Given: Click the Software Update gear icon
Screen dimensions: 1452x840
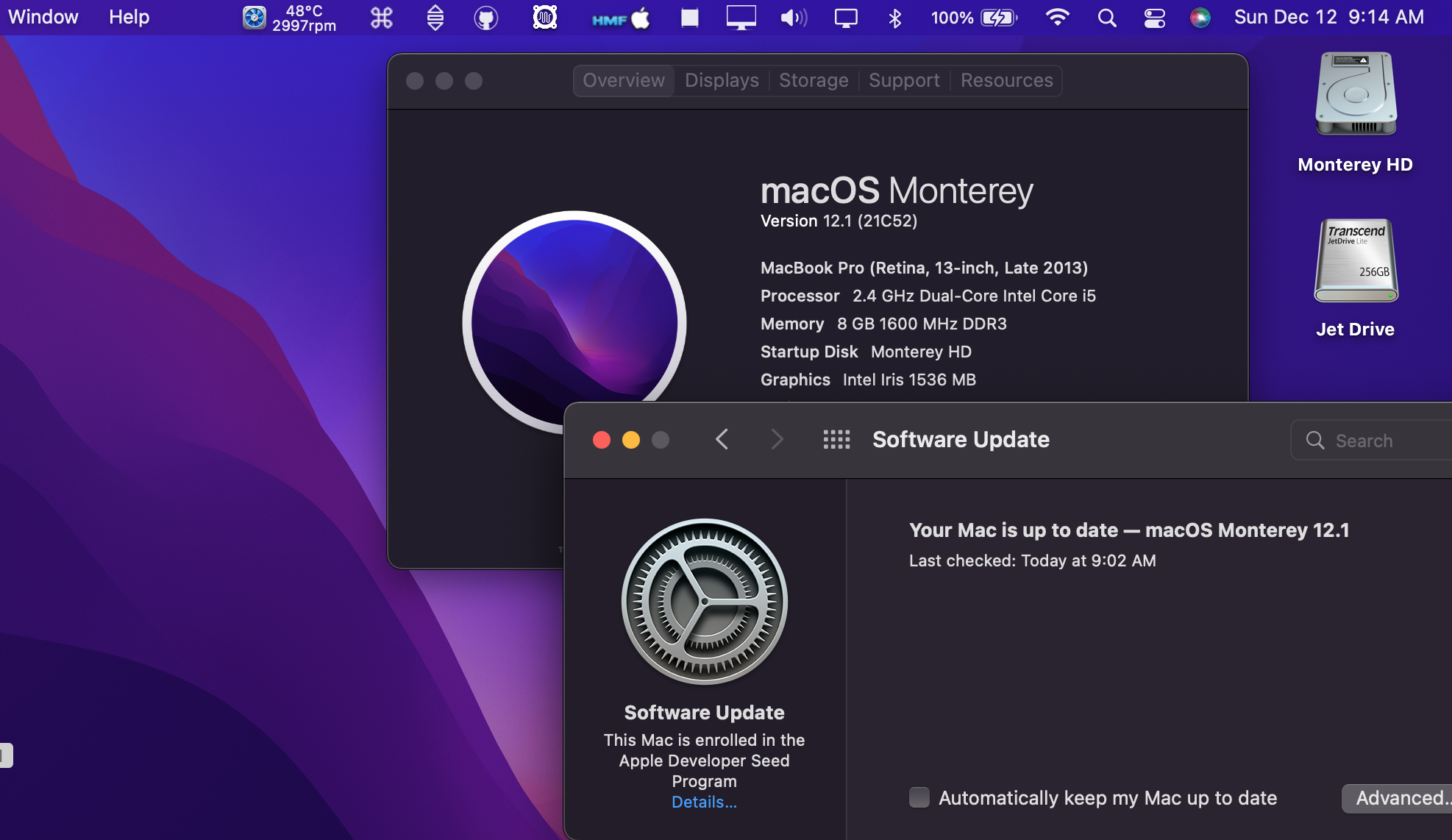Looking at the screenshot, I should click(704, 602).
